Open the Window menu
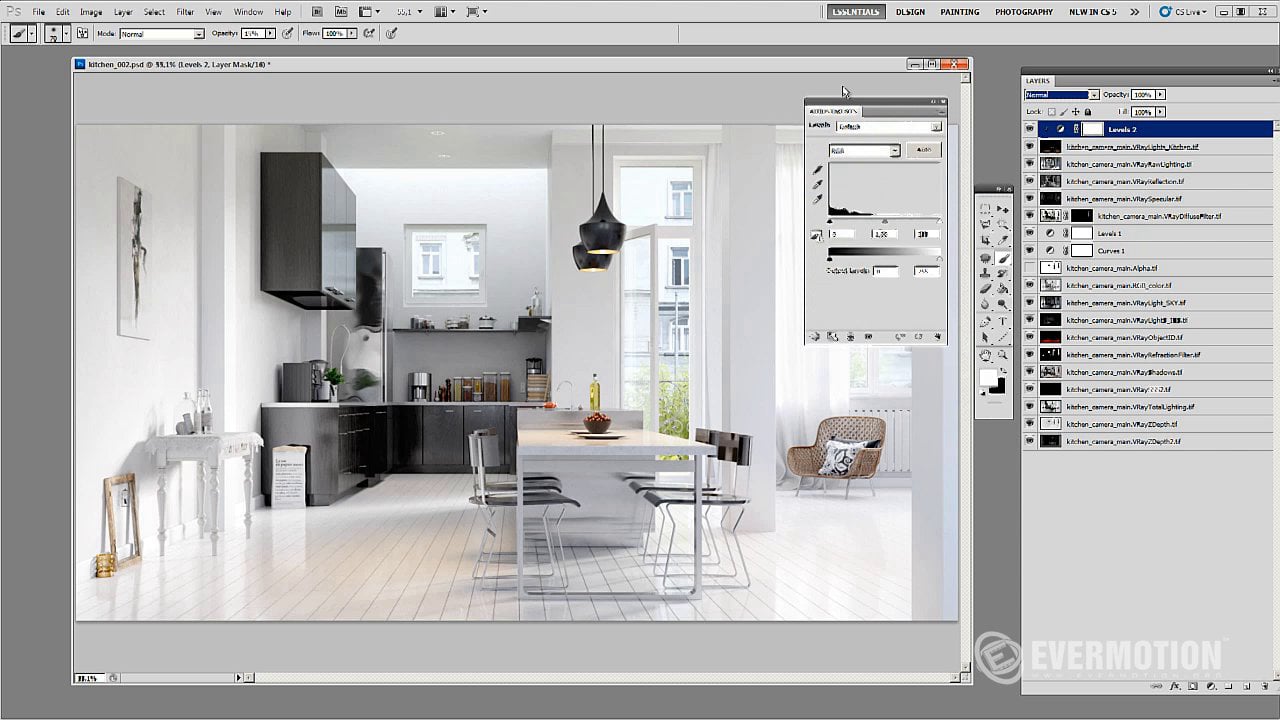Viewport: 1280px width, 720px height. pos(249,12)
